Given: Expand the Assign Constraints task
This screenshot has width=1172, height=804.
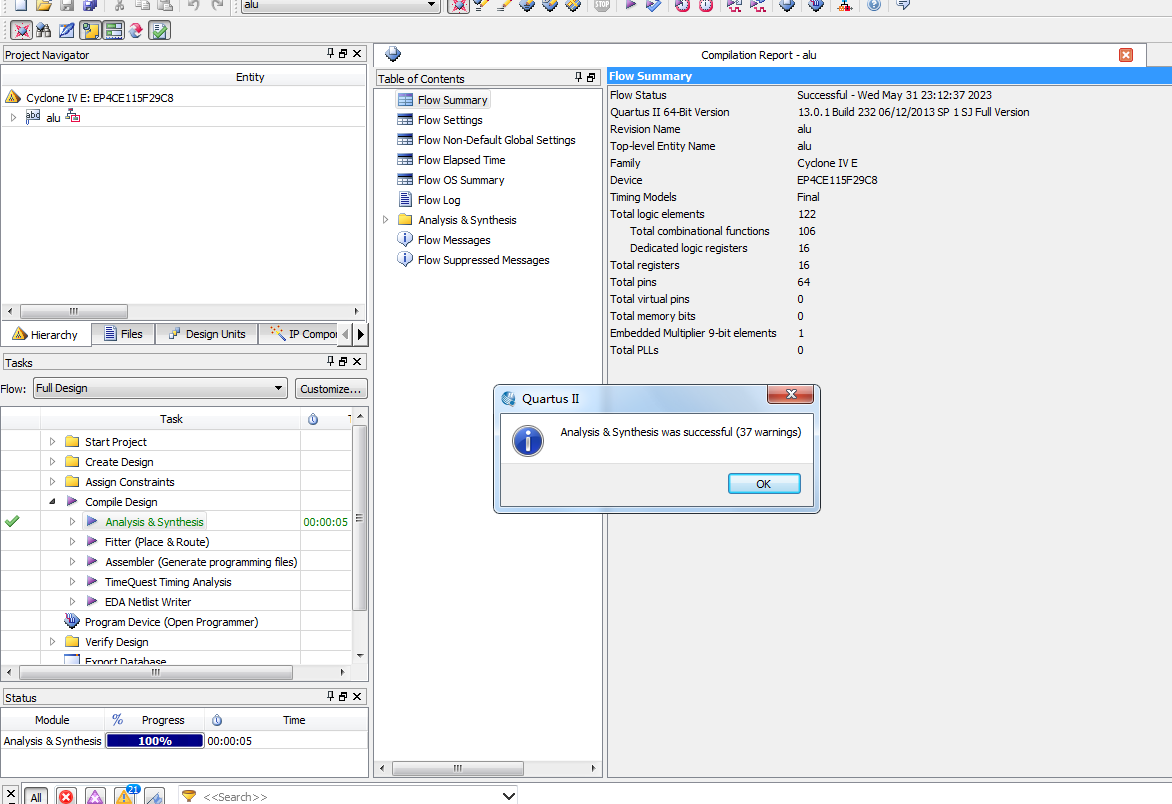Looking at the screenshot, I should click(x=52, y=482).
